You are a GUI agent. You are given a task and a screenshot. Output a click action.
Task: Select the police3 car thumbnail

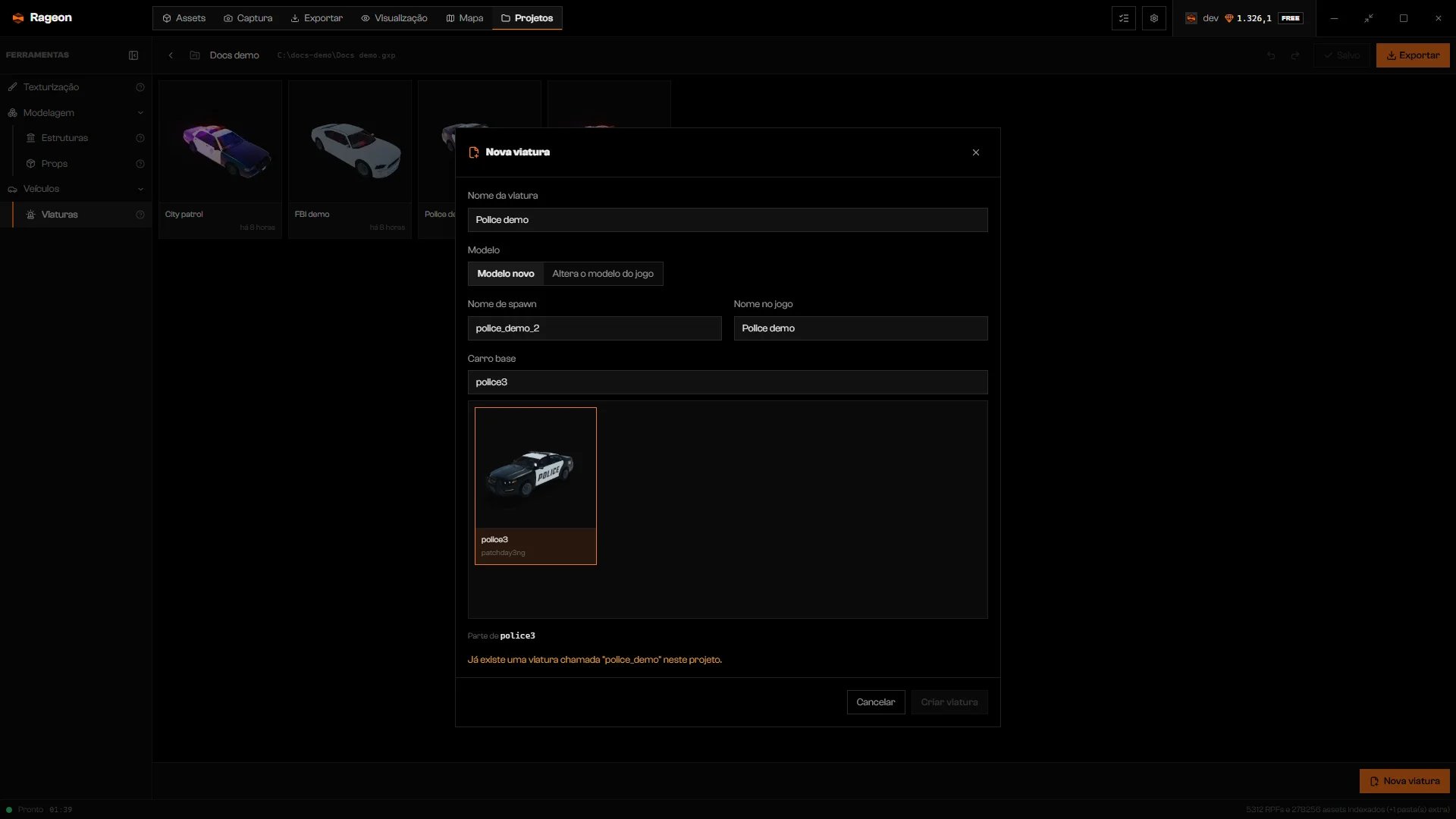point(535,486)
